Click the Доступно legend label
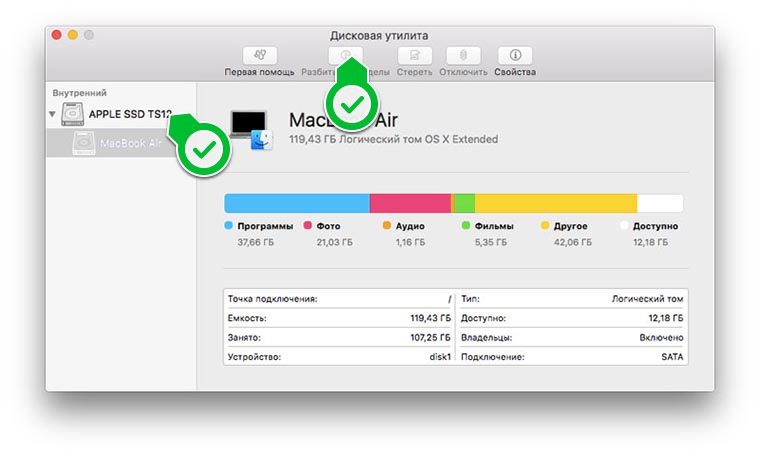Image resolution: width=760 pixels, height=456 pixels. (x=655, y=226)
